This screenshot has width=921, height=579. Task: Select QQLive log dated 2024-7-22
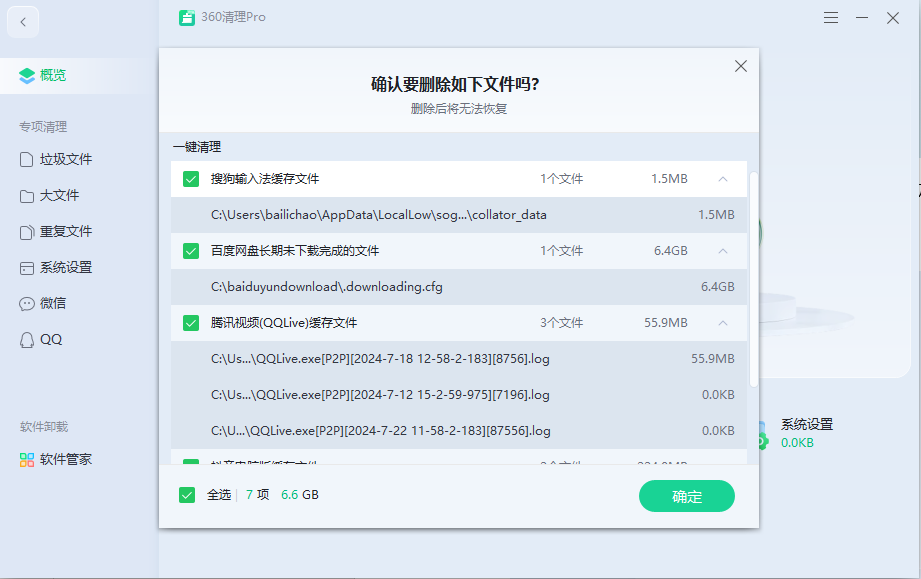click(459, 431)
